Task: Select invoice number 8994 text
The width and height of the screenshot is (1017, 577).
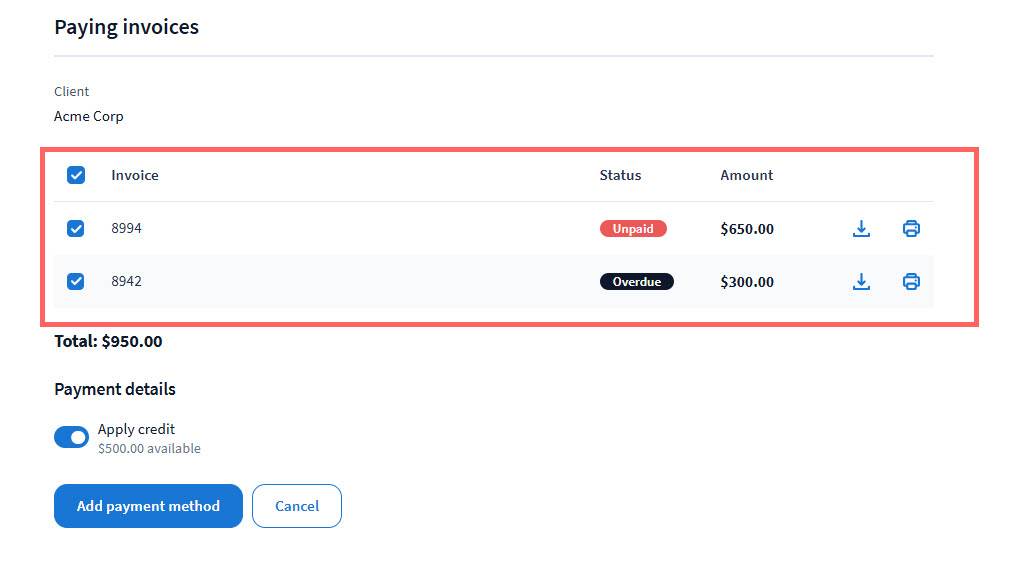Action: pos(127,229)
